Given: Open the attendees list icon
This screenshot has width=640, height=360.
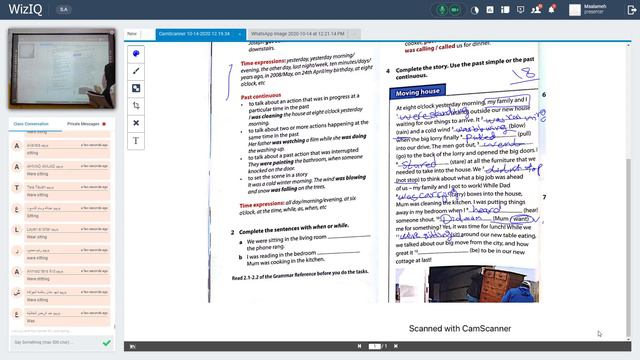Looking at the screenshot, I should (x=536, y=9).
